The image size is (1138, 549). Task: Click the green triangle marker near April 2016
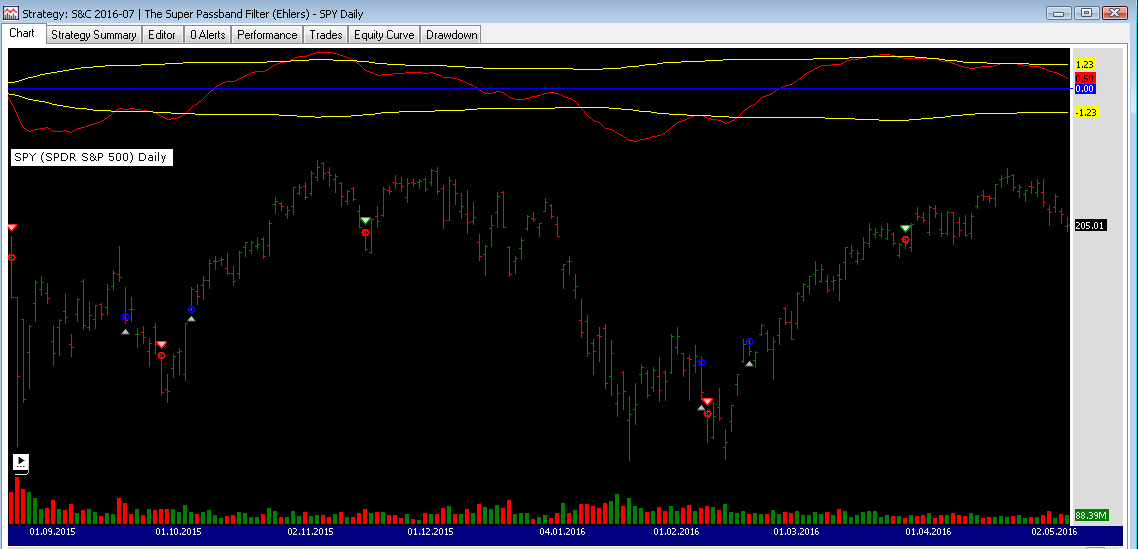click(905, 229)
